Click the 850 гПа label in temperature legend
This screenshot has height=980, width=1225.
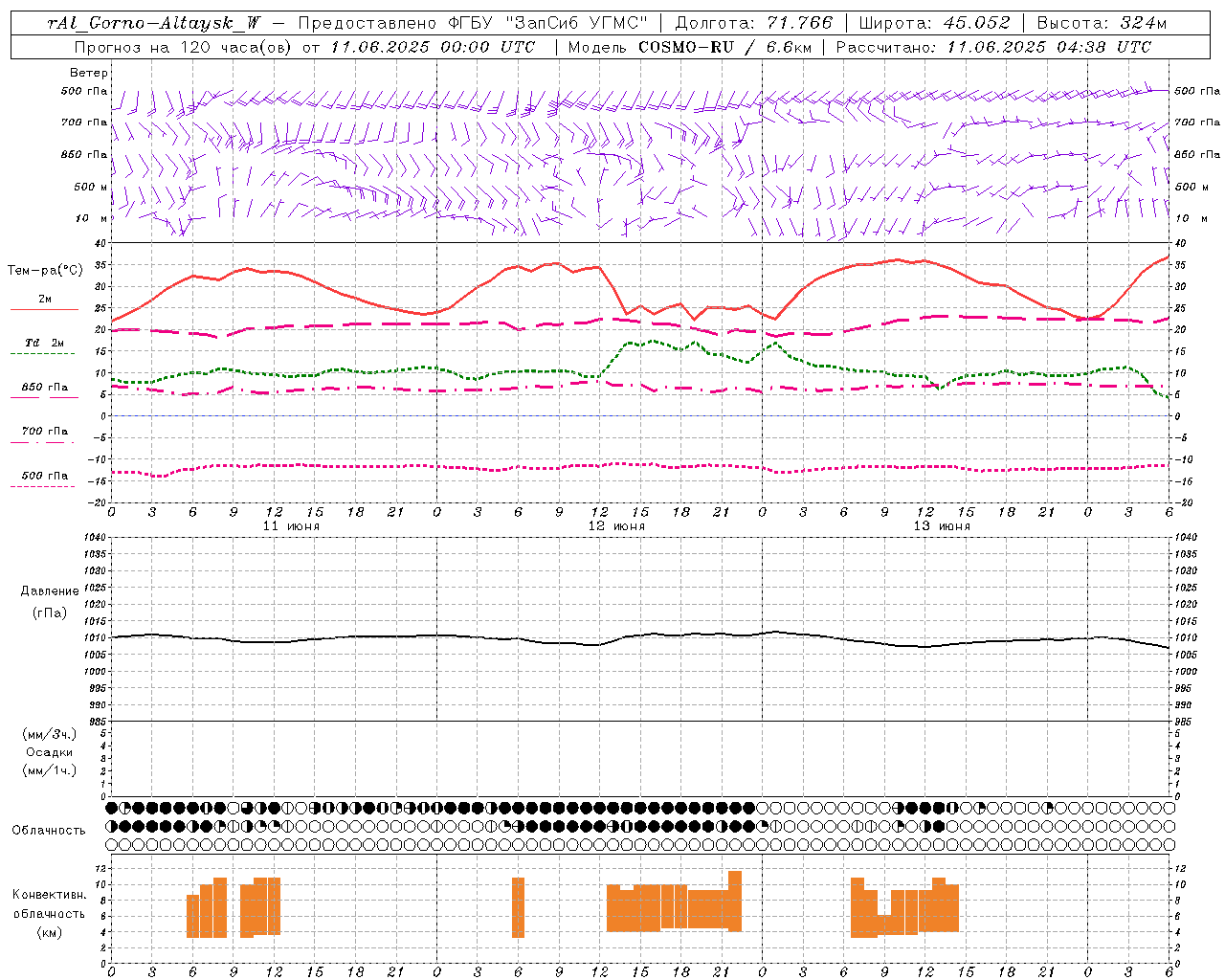[x=45, y=388]
